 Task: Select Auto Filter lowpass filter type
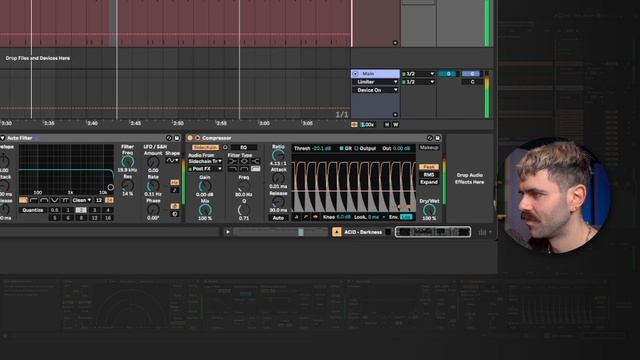coord(23,200)
